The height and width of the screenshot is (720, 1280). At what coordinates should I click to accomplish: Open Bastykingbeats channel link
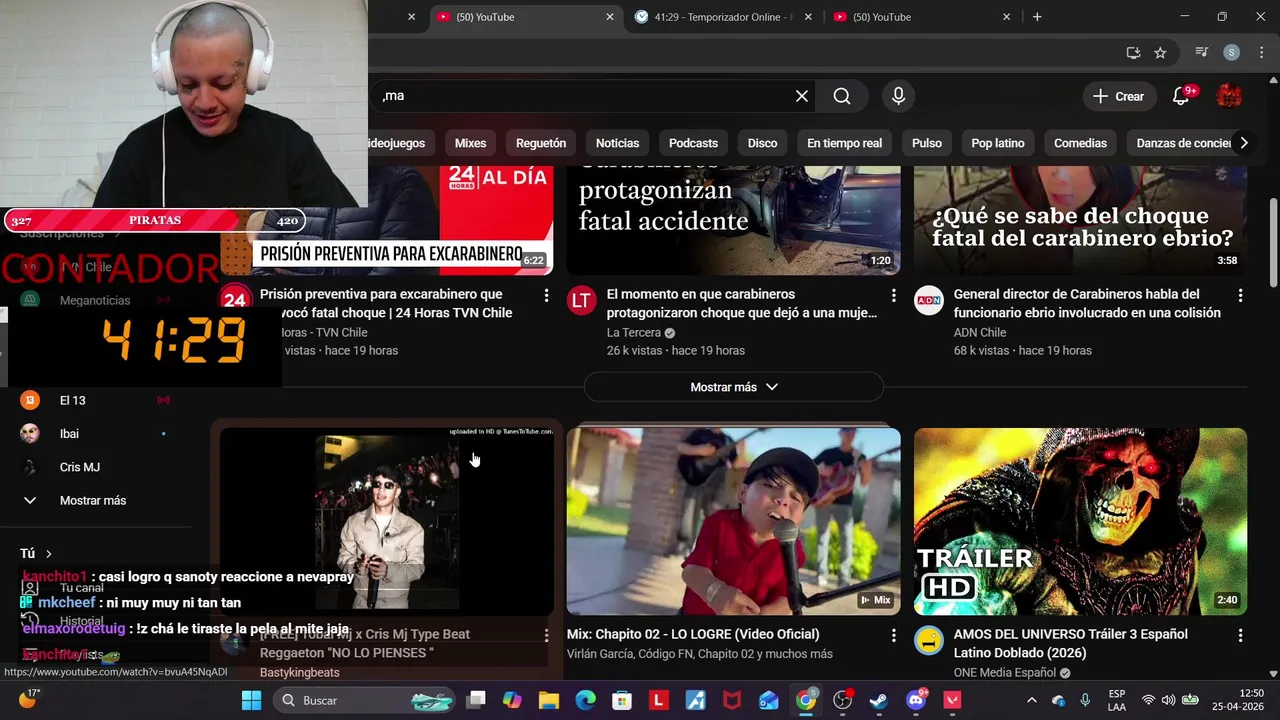click(x=299, y=672)
